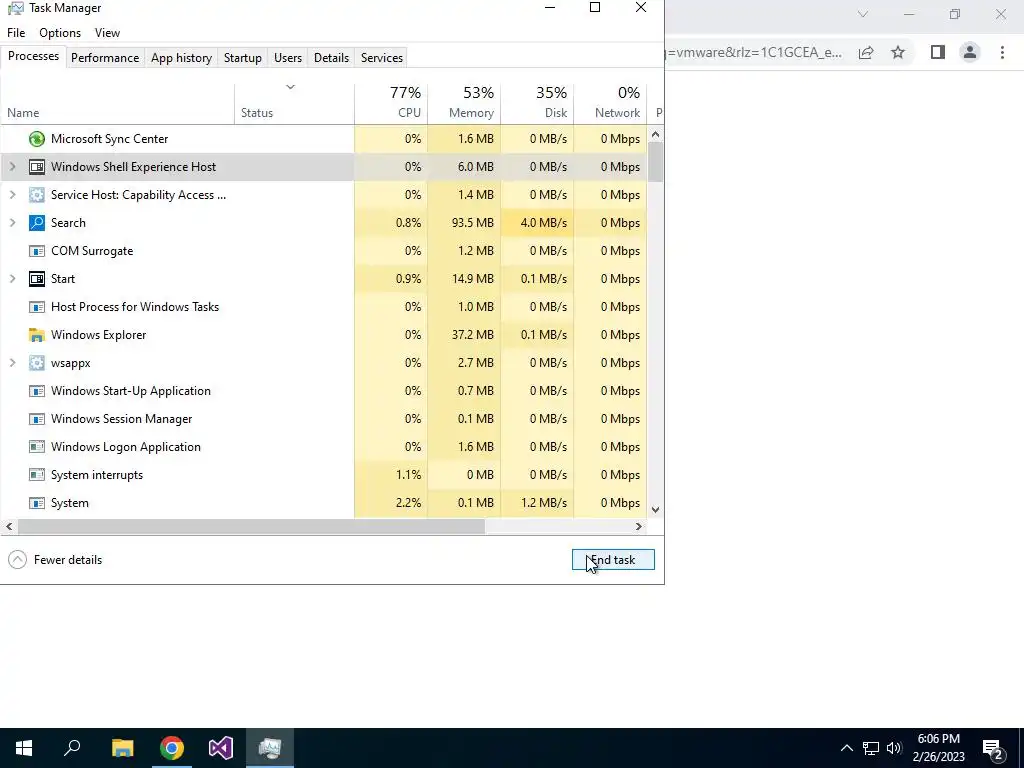Click the COM Surrogate process icon
Screen dimensions: 1024x768
point(37,251)
